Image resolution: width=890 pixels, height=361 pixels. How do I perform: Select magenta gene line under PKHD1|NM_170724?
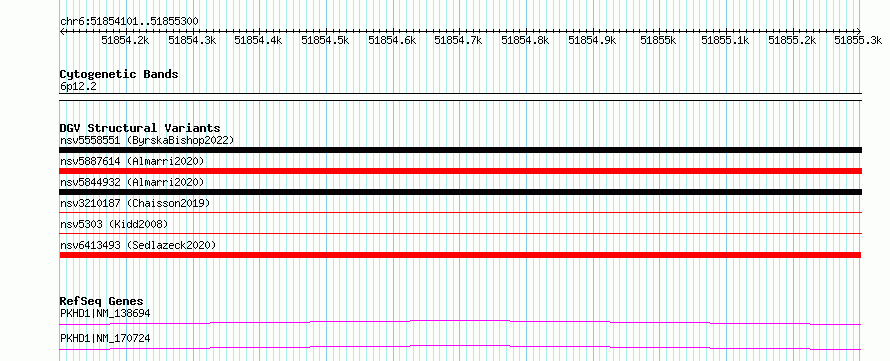(460, 347)
